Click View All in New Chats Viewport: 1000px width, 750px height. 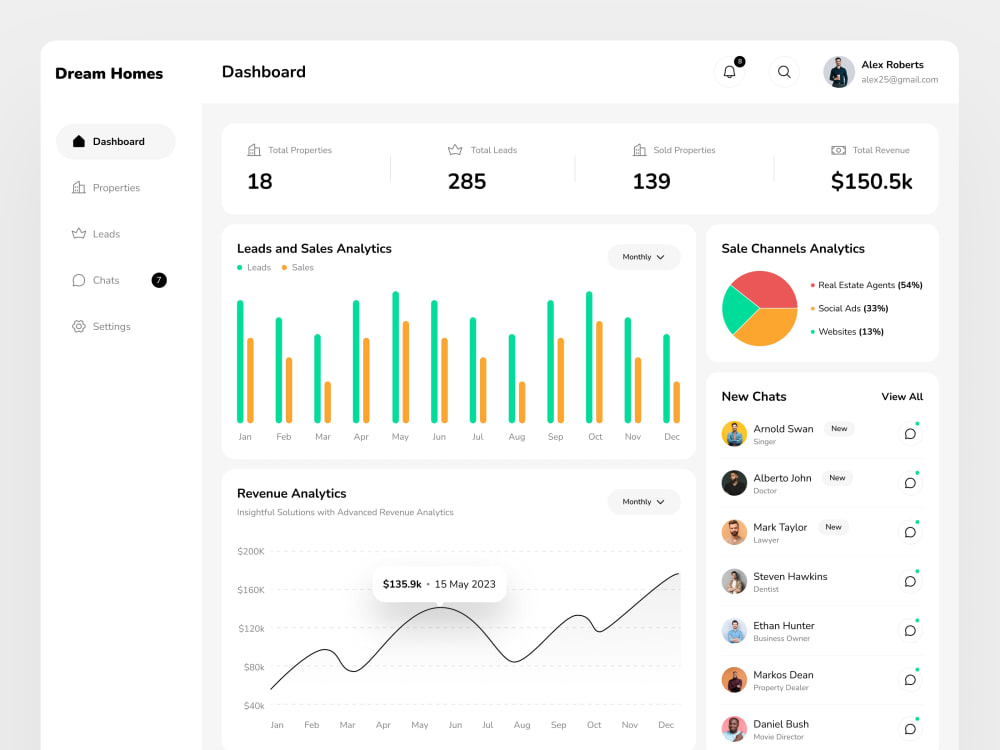902,397
